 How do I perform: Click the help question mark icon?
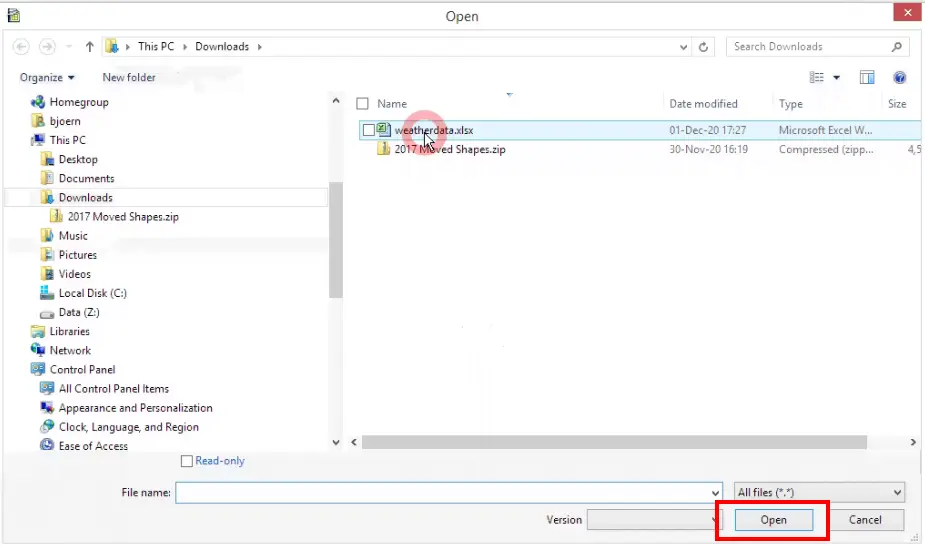(899, 77)
